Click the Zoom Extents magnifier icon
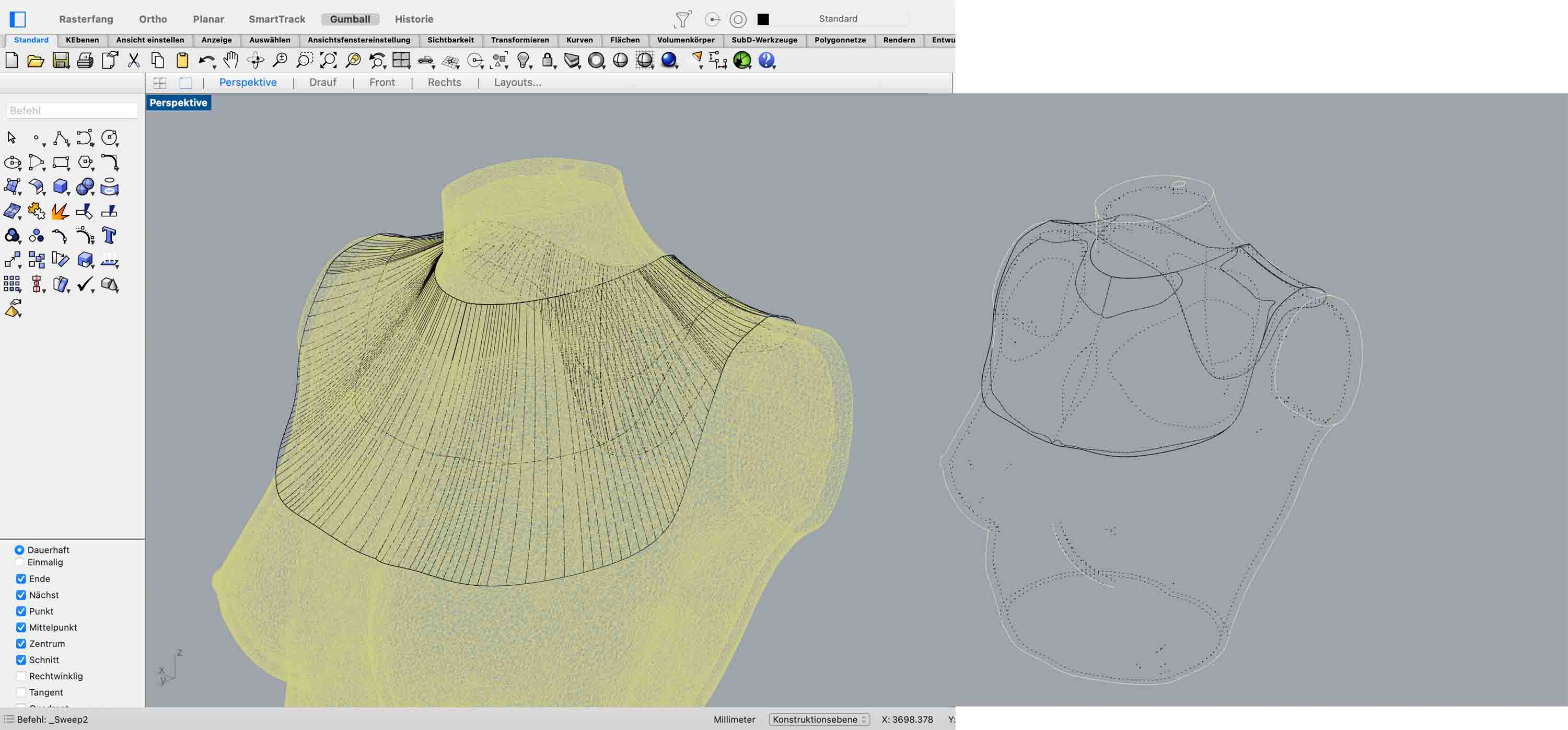 pyautogui.click(x=328, y=60)
